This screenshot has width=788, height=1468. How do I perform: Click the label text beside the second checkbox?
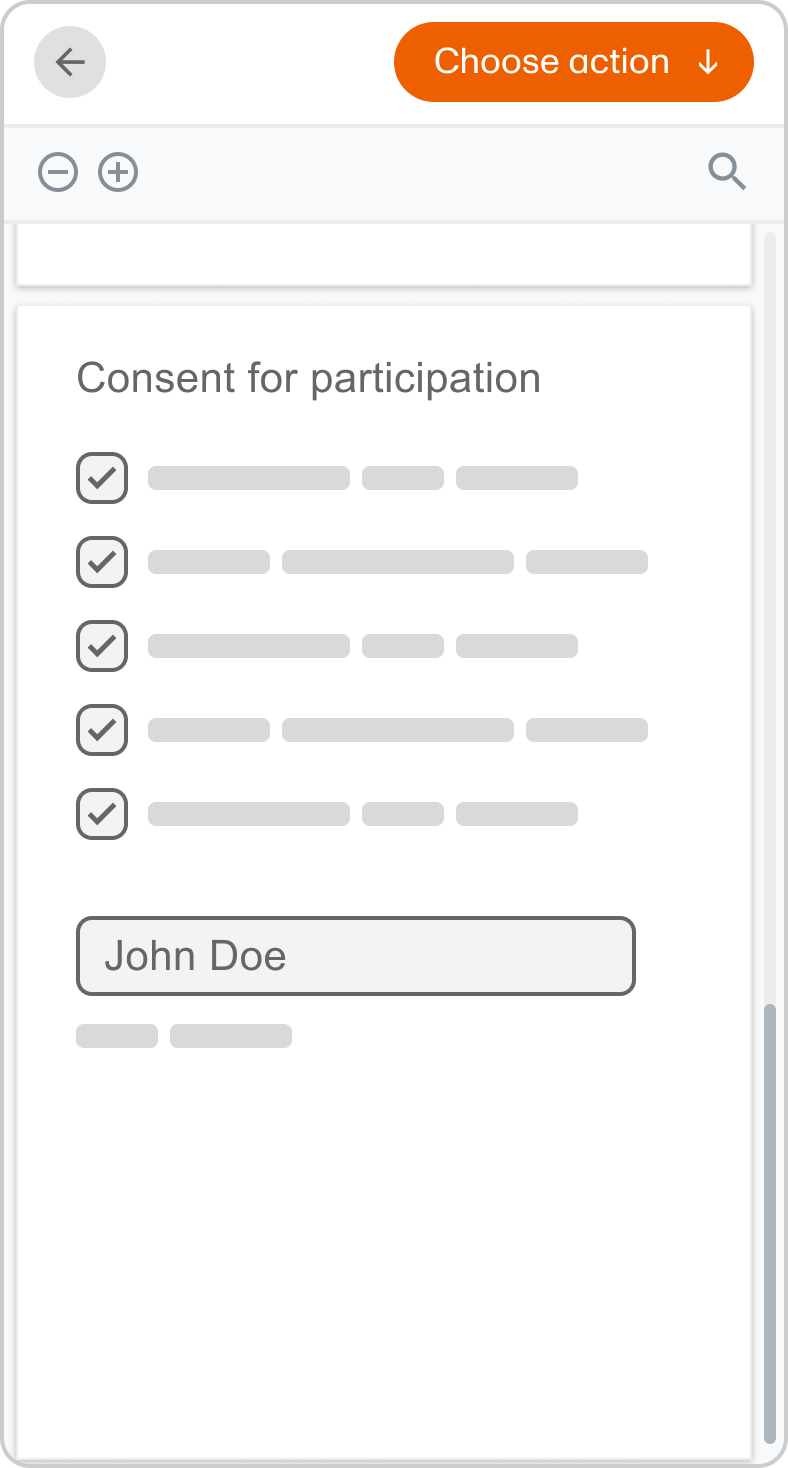[x=397, y=562]
